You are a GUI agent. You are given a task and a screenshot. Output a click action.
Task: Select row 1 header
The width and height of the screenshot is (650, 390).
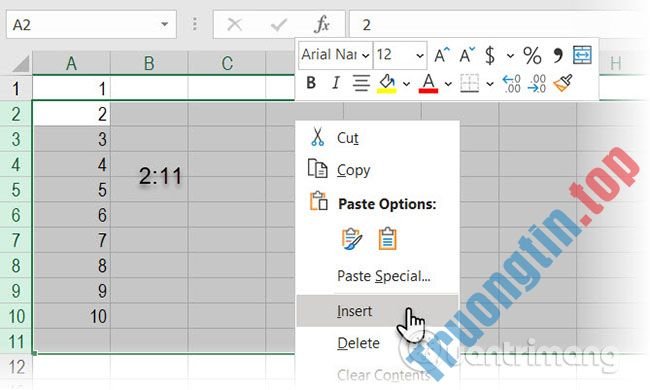click(x=16, y=88)
